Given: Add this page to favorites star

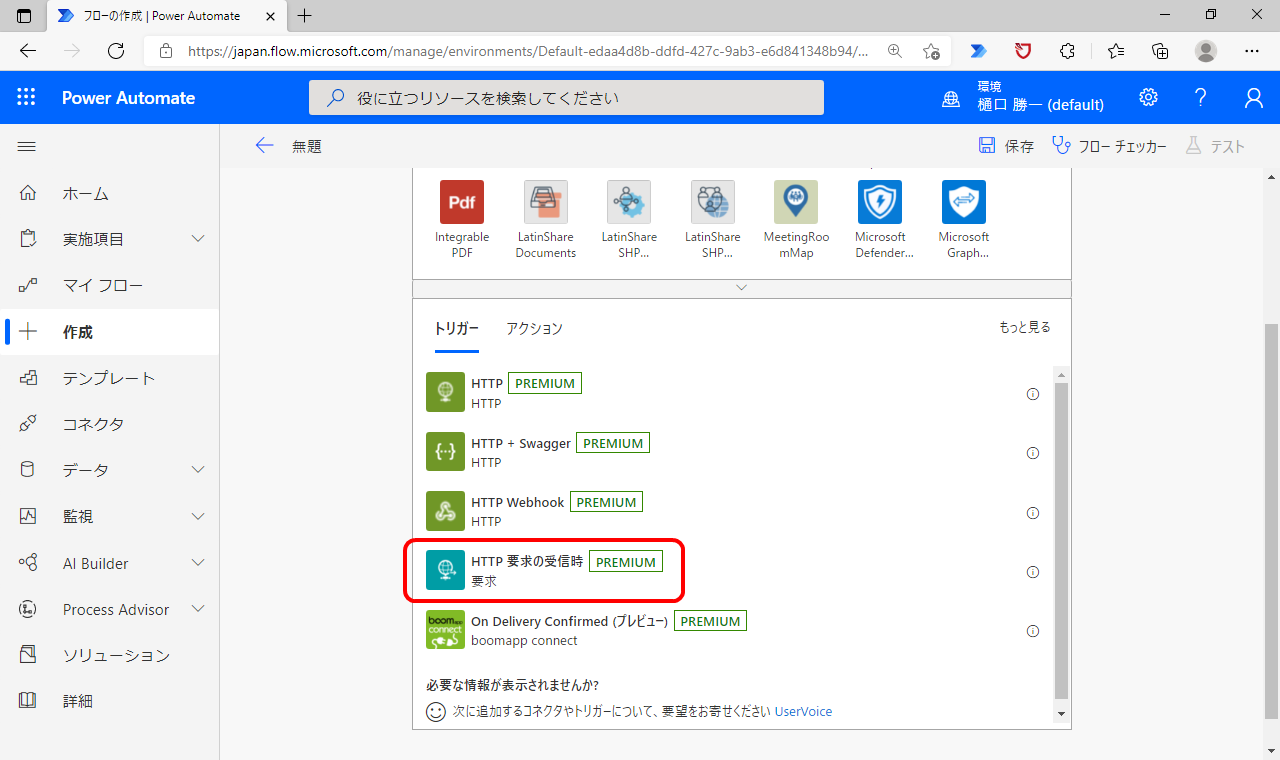Looking at the screenshot, I should pyautogui.click(x=931, y=51).
